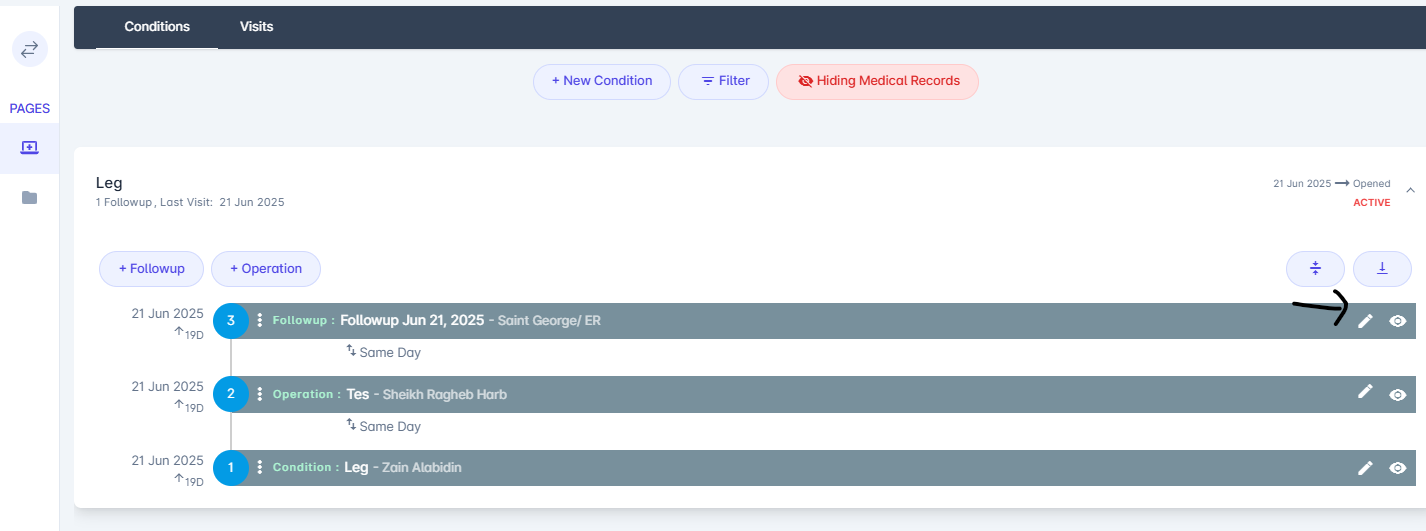Edit the Condition Leg entry

click(1365, 468)
